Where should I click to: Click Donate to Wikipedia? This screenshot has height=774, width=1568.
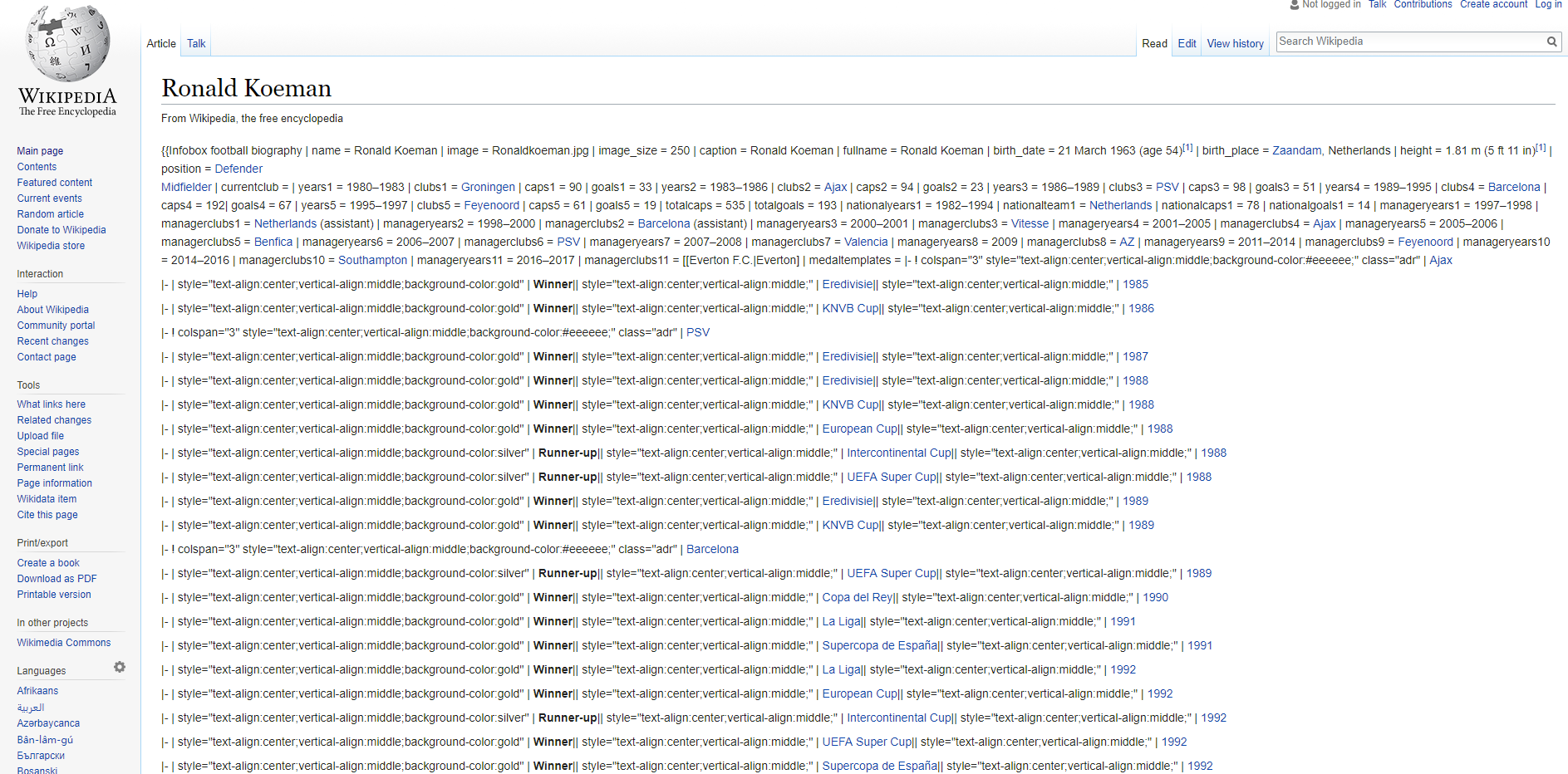61,230
